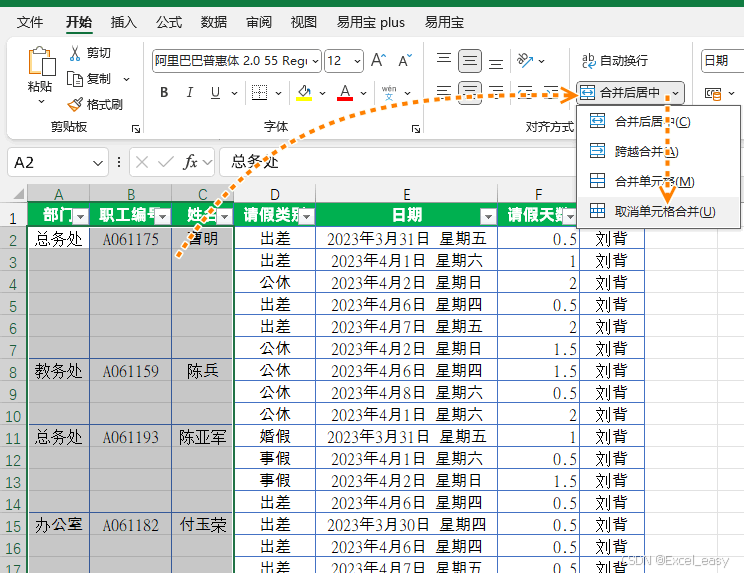744x573 pixels.
Task: Align text to the top
Action: (444, 60)
